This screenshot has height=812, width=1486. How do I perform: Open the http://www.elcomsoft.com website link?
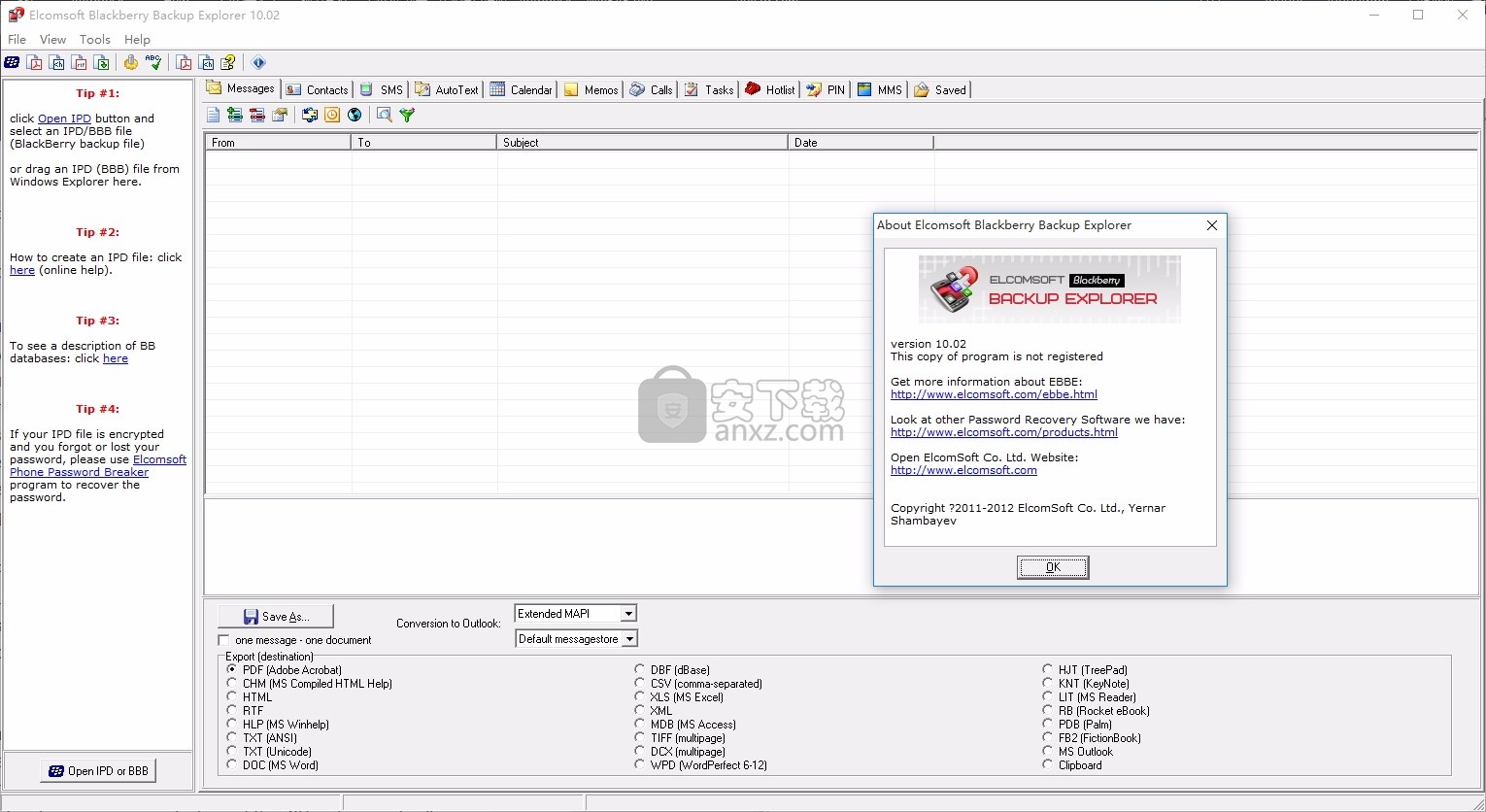963,470
